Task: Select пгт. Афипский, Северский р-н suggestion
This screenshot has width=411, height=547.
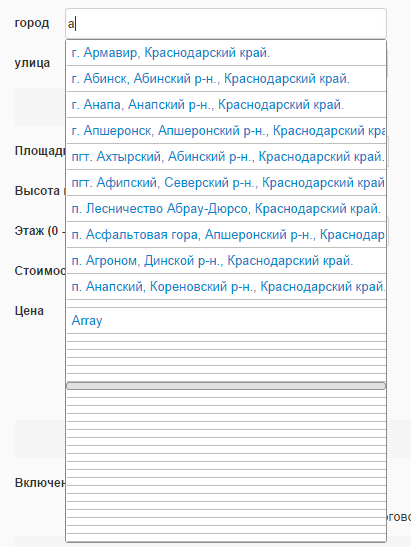Action: pos(226,182)
